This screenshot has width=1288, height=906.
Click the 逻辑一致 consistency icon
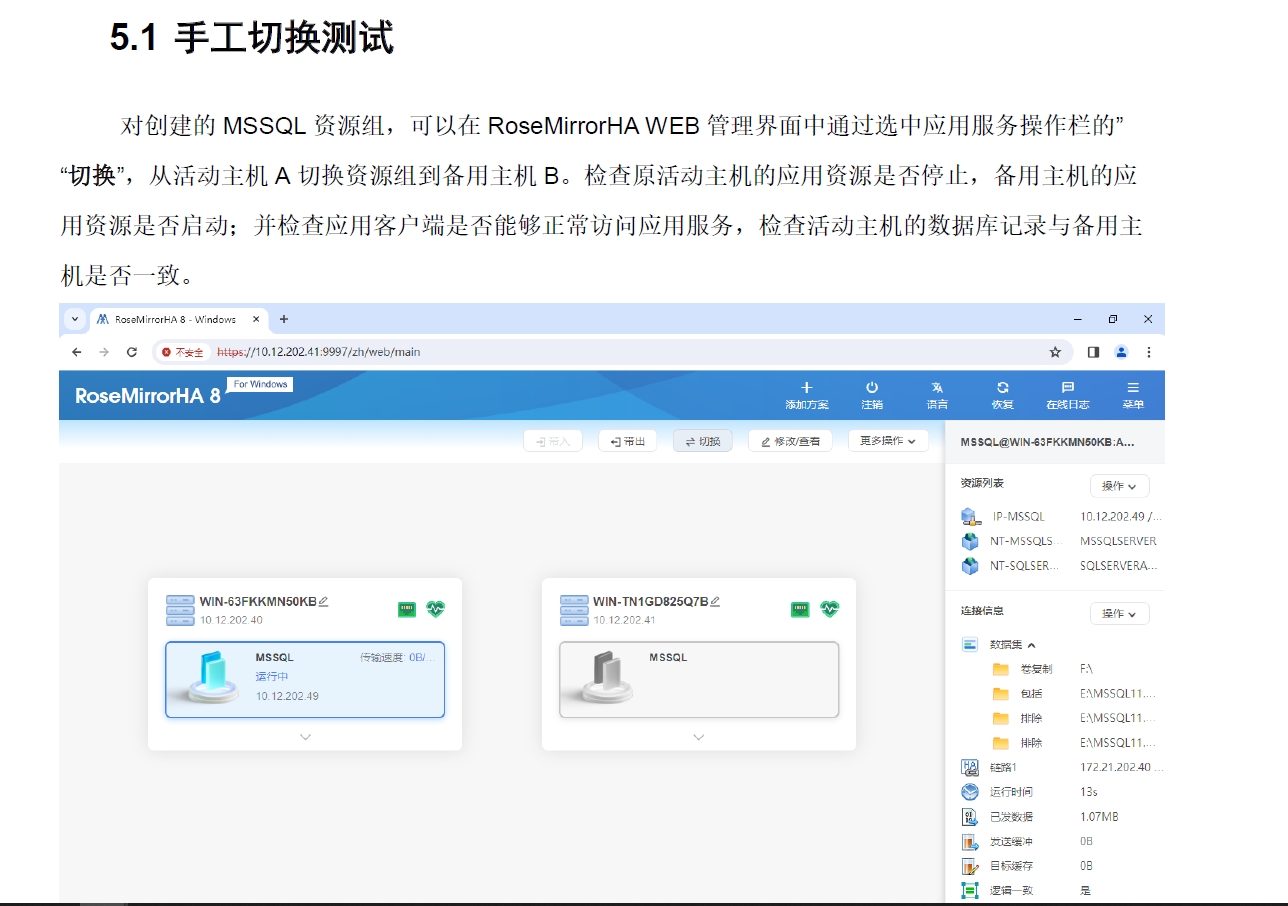pos(970,890)
